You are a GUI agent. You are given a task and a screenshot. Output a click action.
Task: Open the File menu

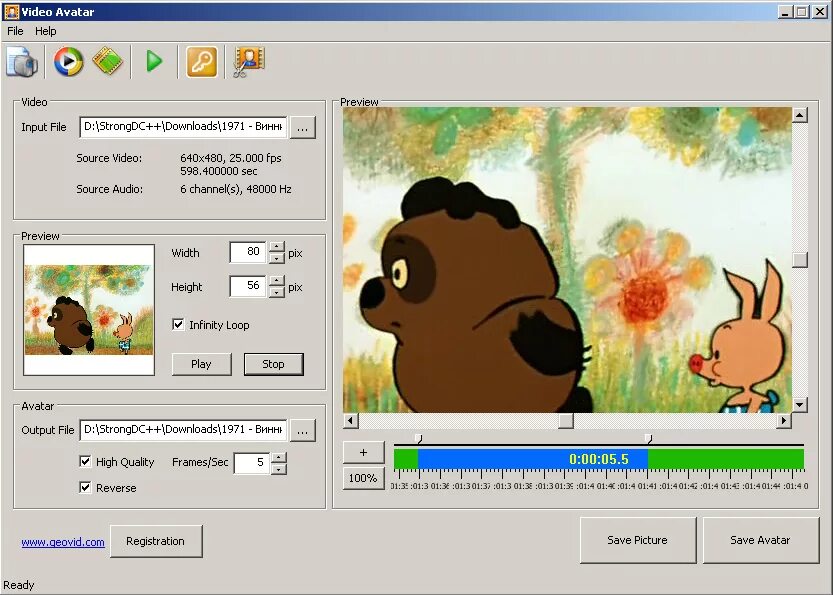click(x=15, y=31)
